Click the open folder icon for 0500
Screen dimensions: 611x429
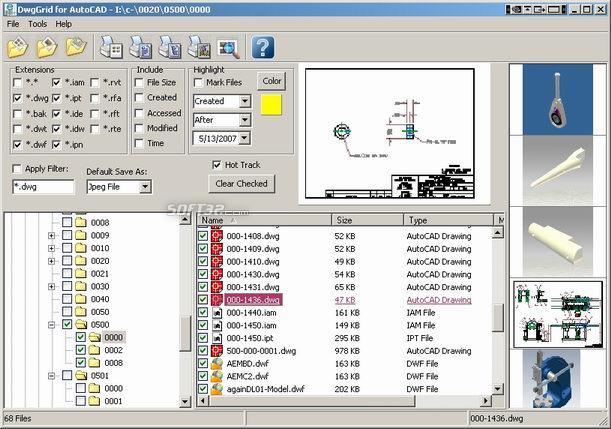(81, 325)
